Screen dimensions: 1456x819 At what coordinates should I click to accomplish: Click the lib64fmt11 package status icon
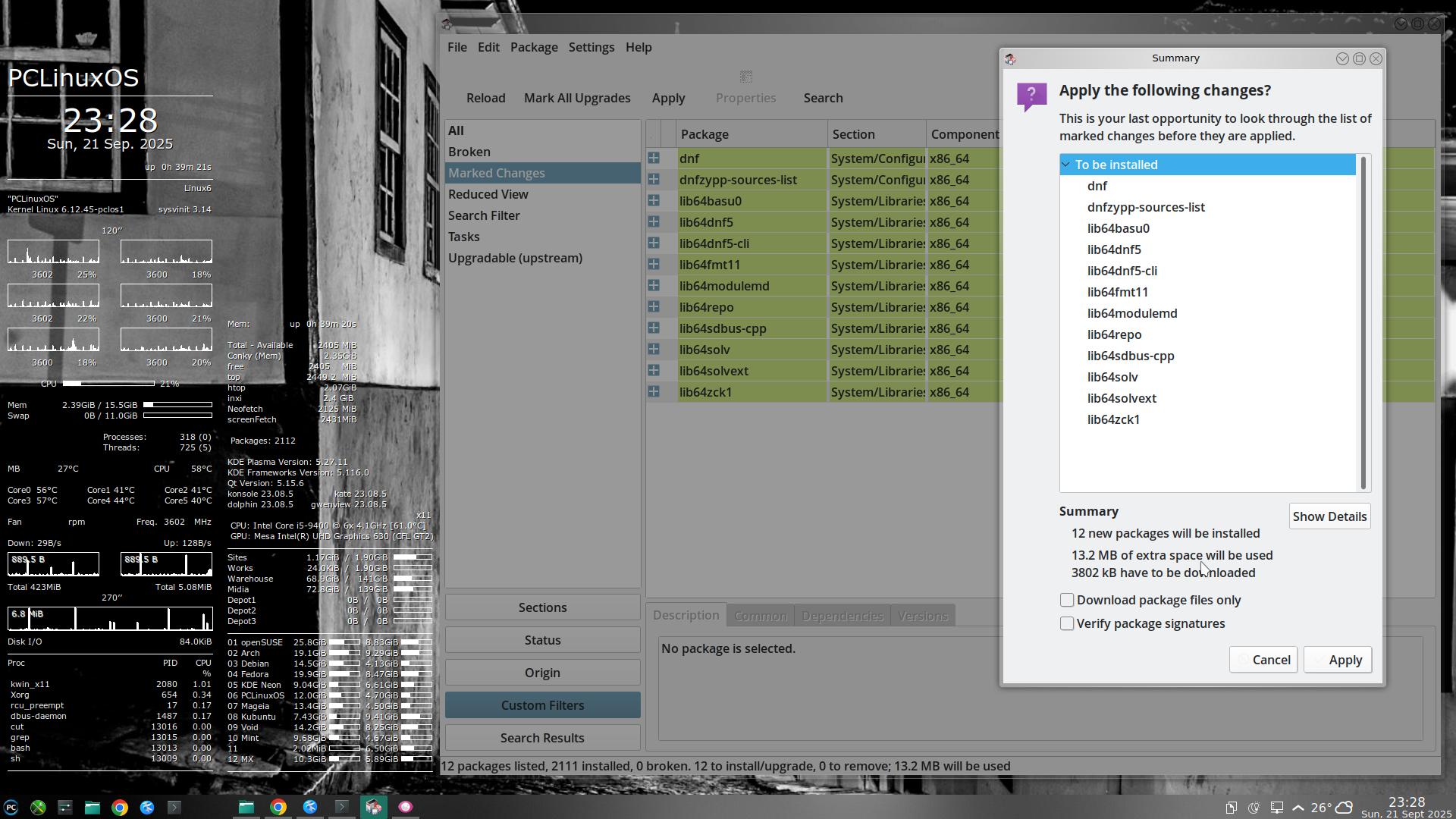pyautogui.click(x=654, y=265)
